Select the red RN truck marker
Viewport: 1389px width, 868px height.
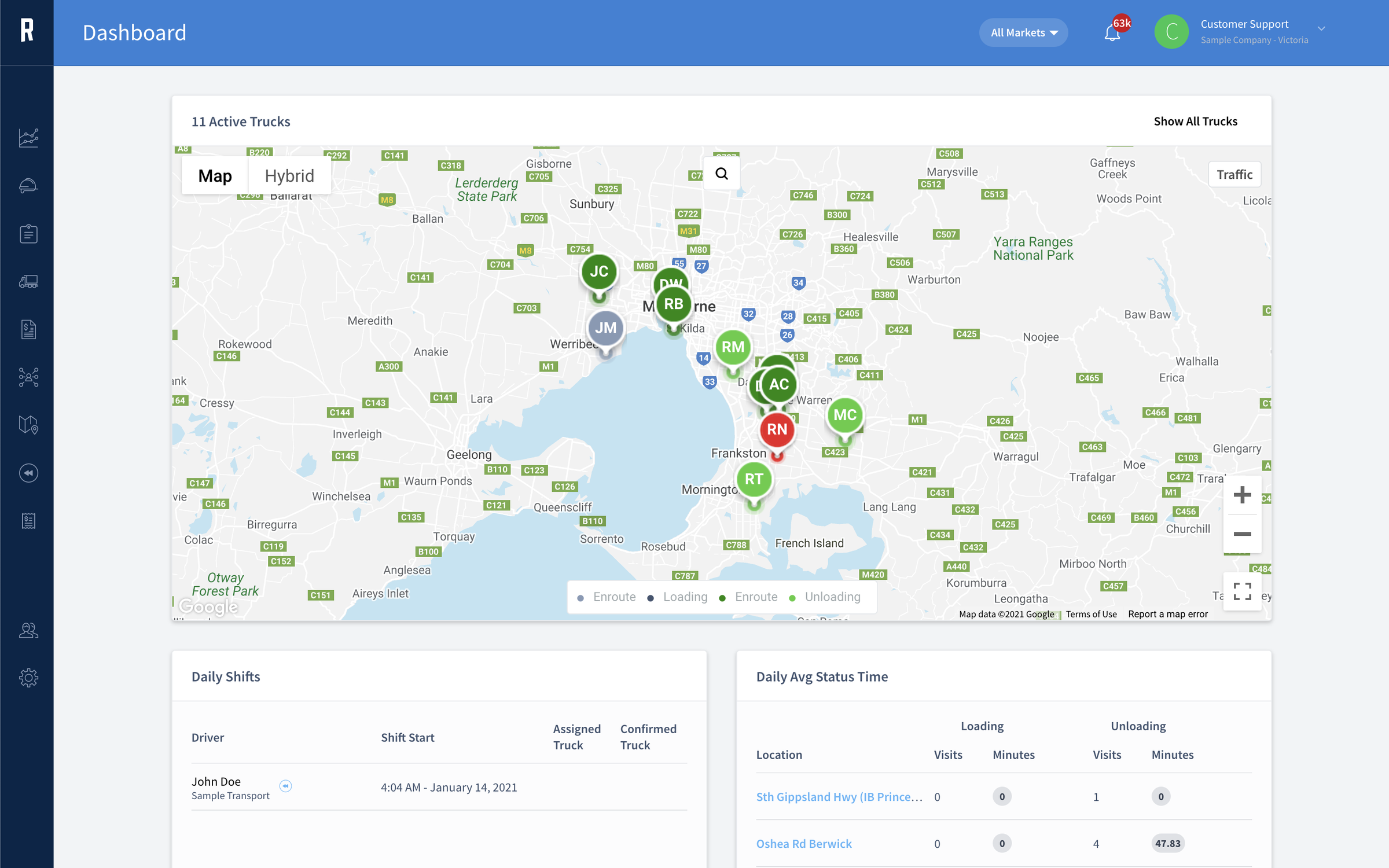(777, 429)
